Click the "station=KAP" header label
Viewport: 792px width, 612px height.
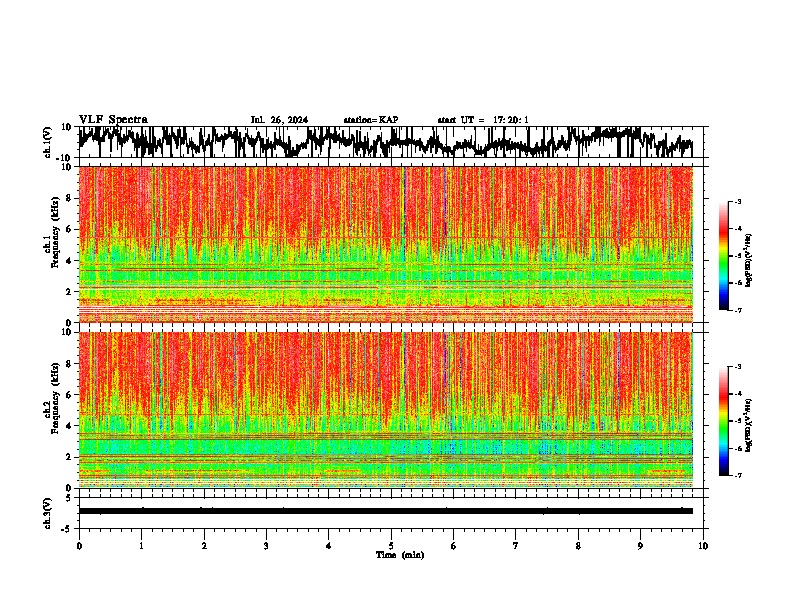coord(371,120)
